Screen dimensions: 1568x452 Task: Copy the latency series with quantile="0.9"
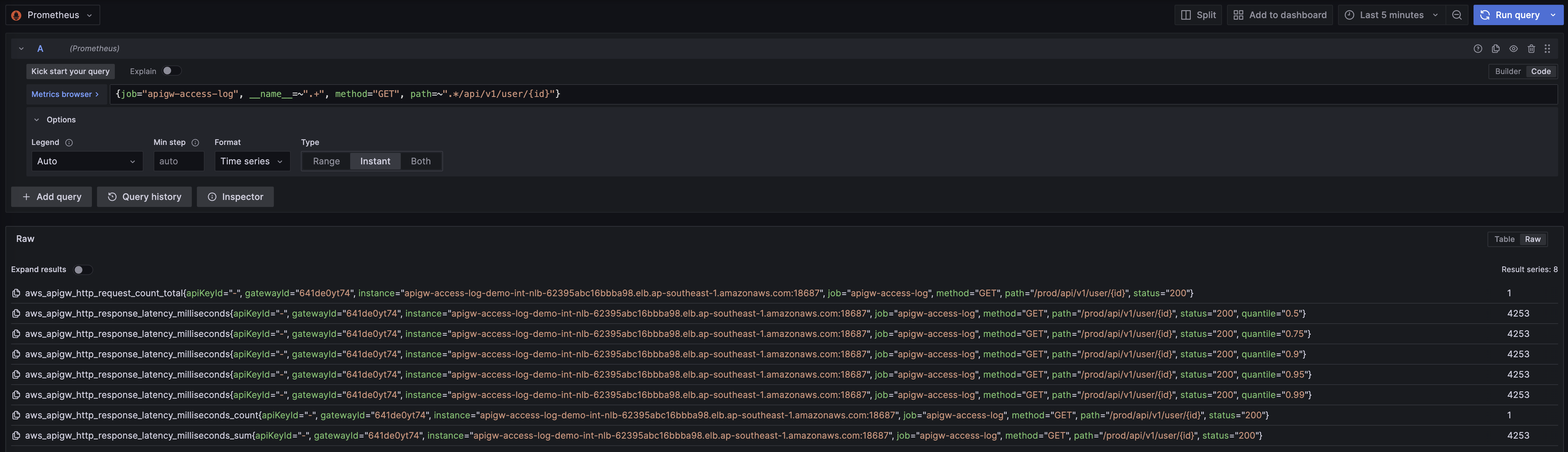tap(17, 354)
